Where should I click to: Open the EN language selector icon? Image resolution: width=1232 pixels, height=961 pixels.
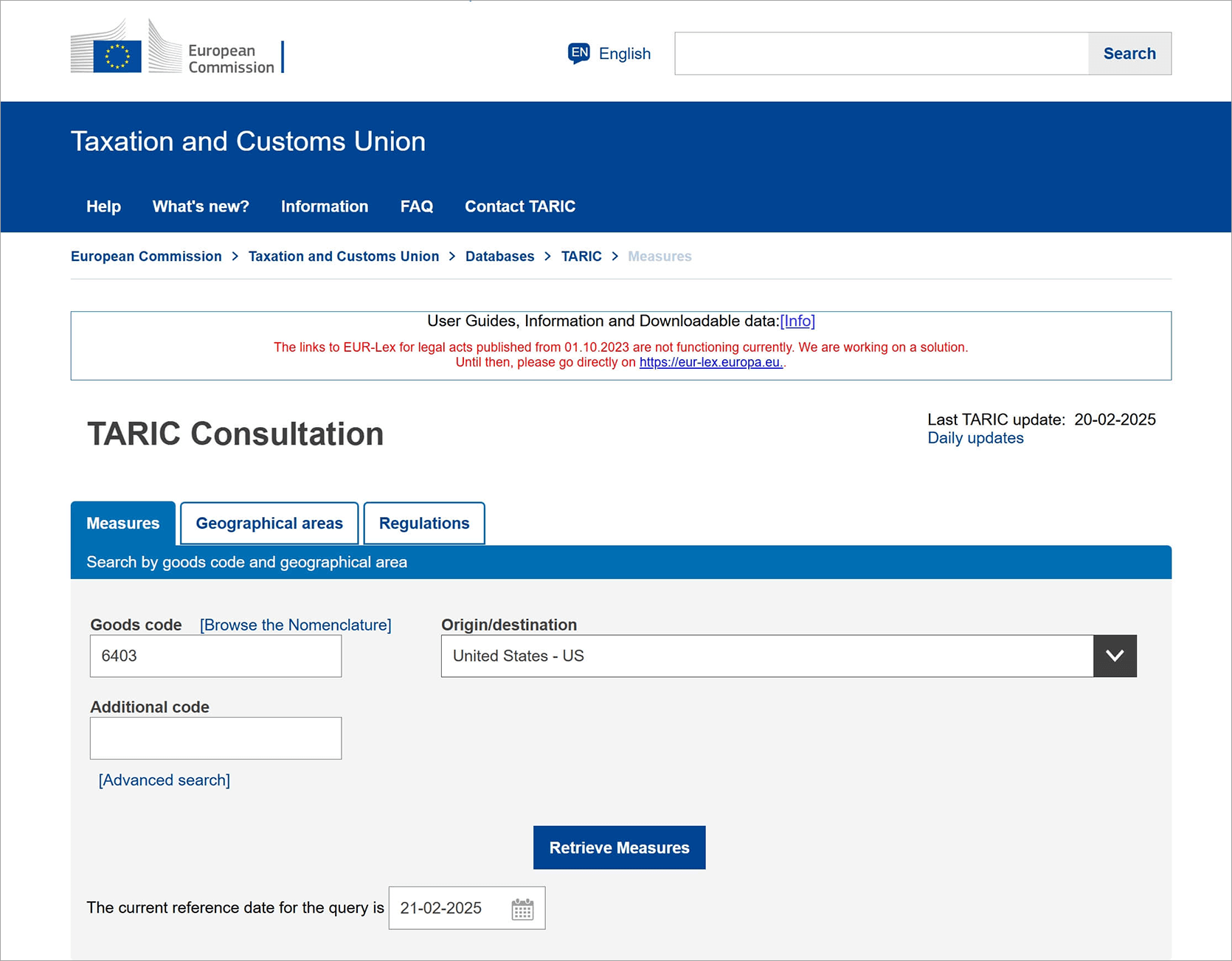tap(579, 53)
